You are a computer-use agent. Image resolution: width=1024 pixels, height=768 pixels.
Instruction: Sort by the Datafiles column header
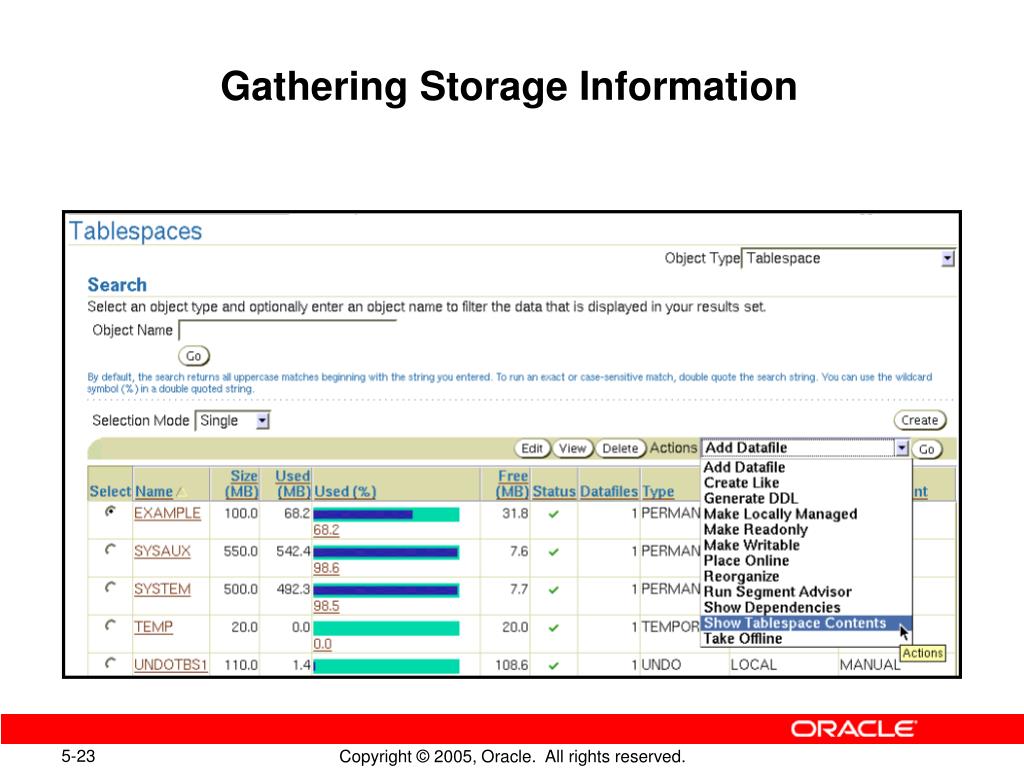pos(609,491)
